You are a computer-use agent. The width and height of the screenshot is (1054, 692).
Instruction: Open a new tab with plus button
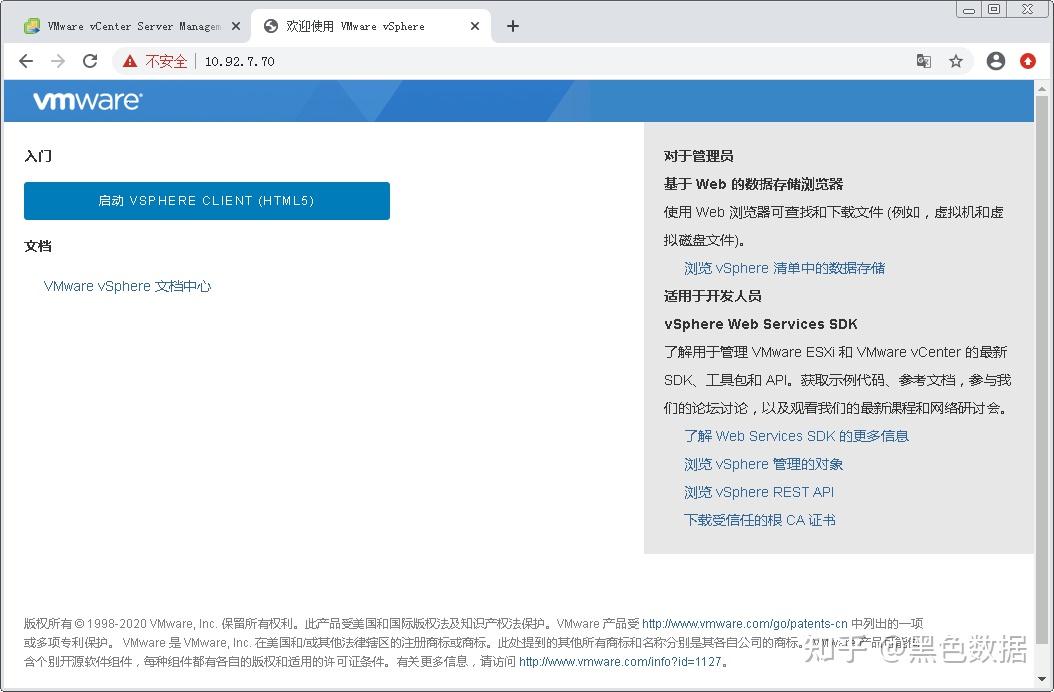[x=513, y=26]
